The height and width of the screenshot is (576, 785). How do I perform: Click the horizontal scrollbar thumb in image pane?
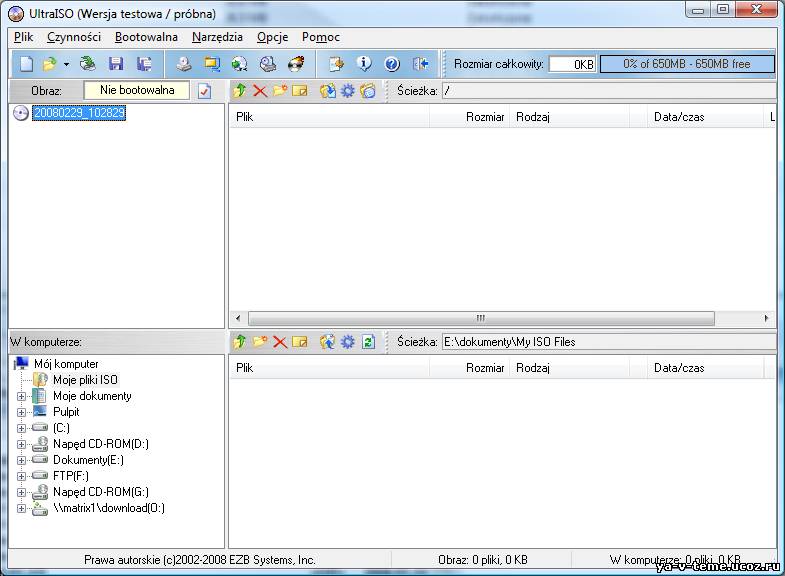click(481, 318)
